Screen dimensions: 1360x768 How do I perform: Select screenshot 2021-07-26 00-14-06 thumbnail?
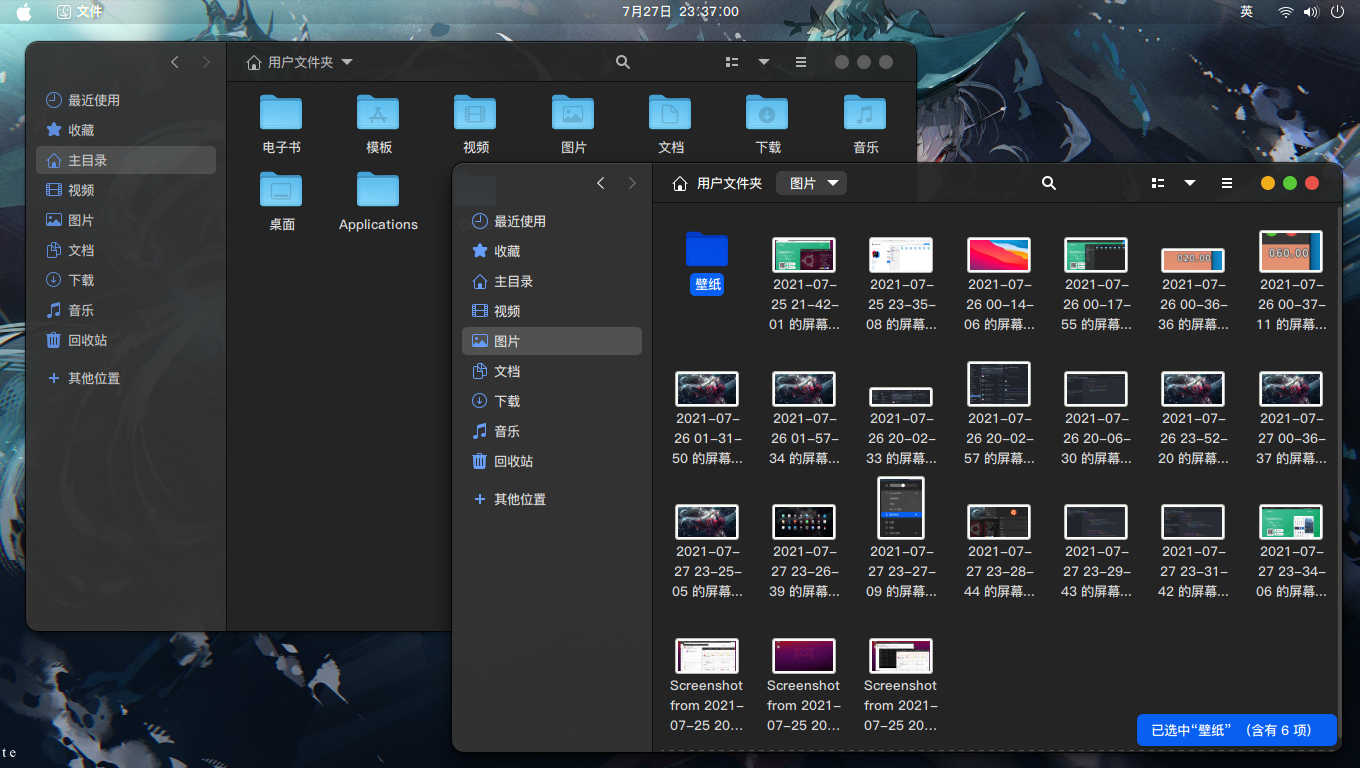click(998, 255)
